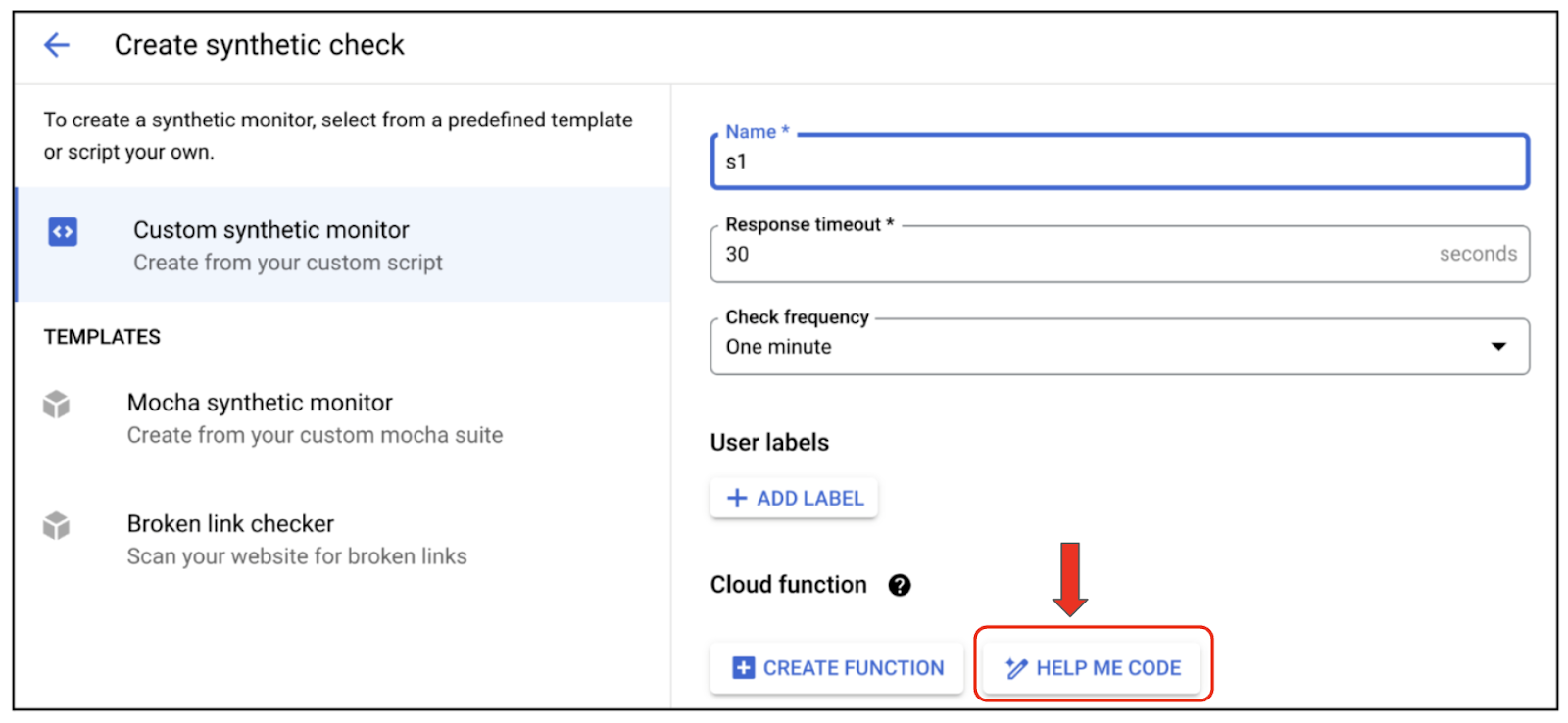Open the Check frequency dropdown arrow

point(1498,346)
